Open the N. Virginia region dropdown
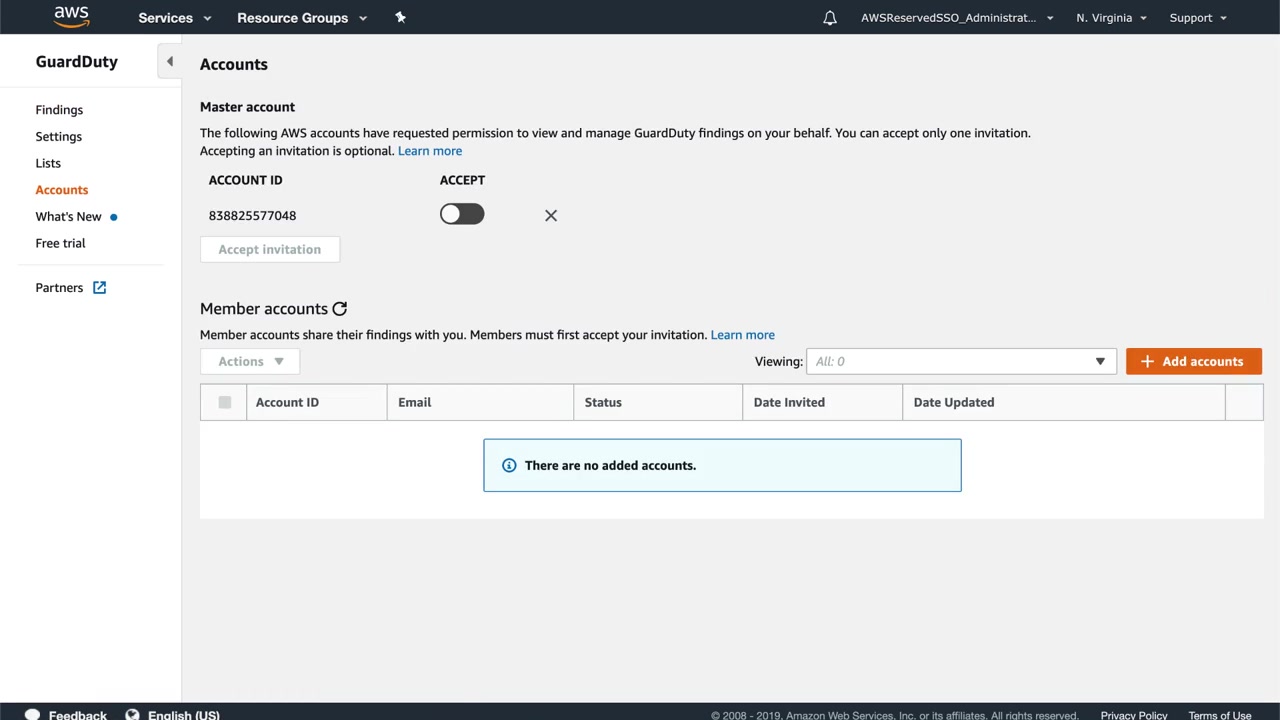1280x720 pixels. pyautogui.click(x=1111, y=18)
